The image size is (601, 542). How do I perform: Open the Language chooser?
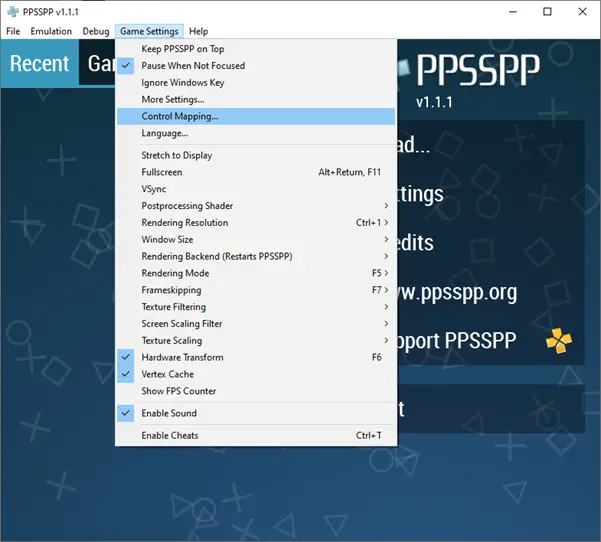click(256, 133)
